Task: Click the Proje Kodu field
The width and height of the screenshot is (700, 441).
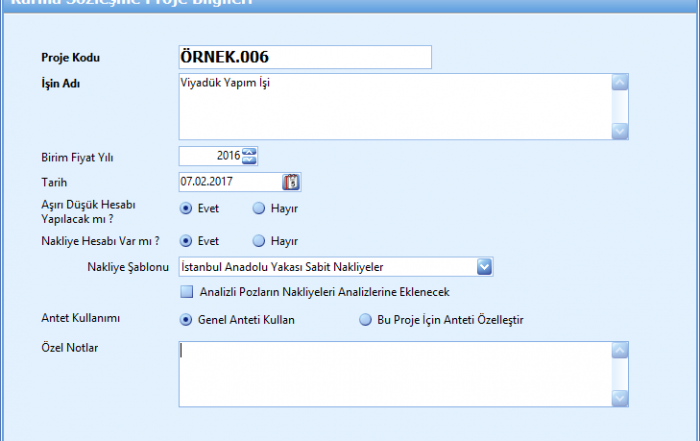Action: point(304,57)
